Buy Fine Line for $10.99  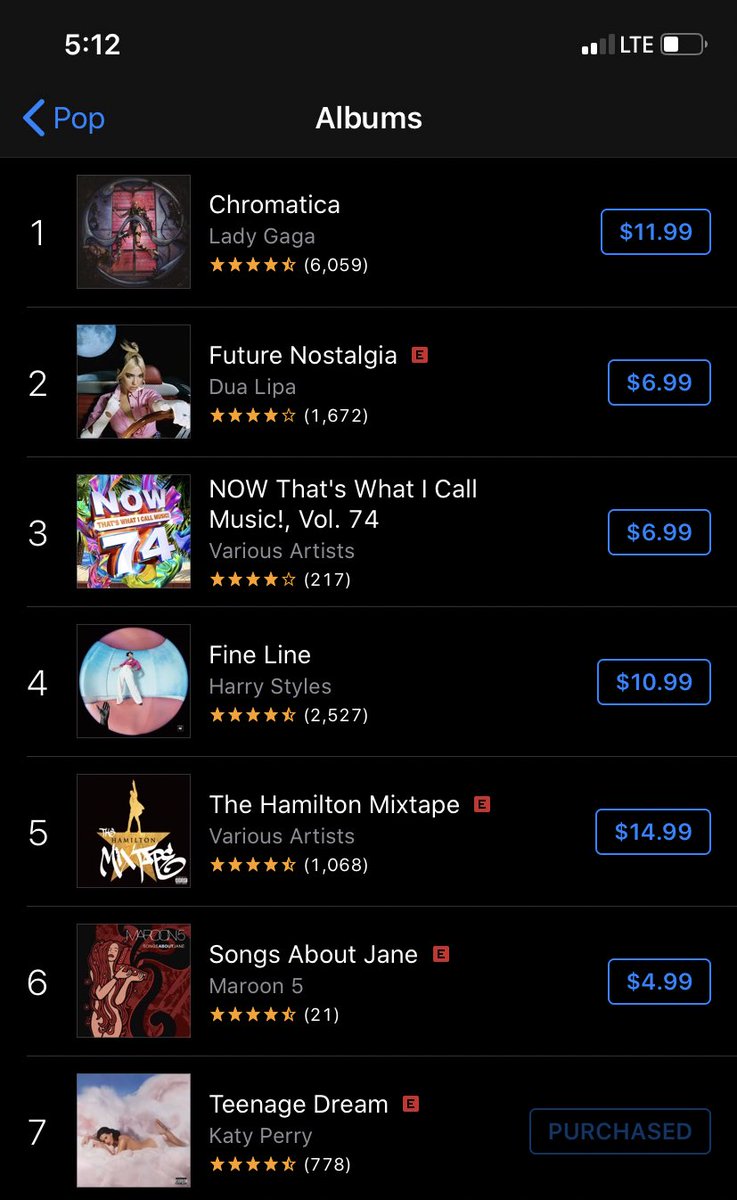[654, 682]
